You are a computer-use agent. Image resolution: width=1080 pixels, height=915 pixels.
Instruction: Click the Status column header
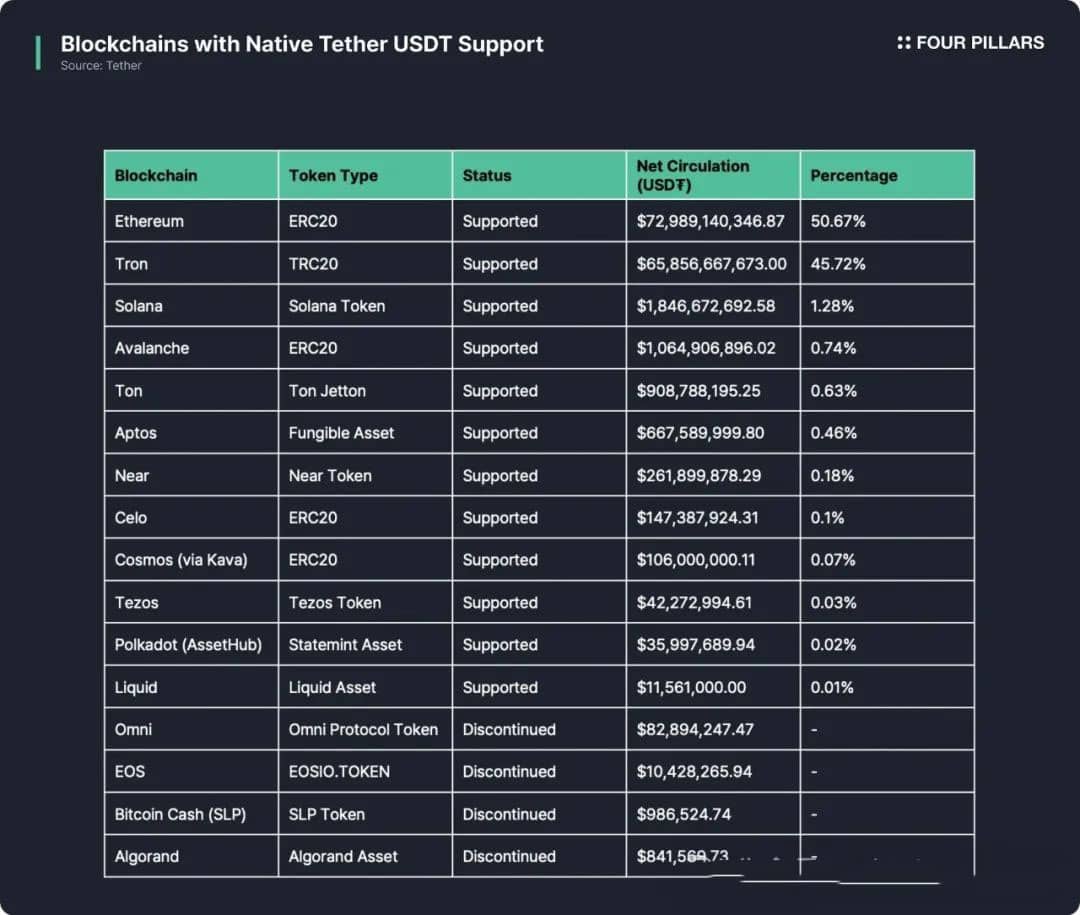point(487,175)
